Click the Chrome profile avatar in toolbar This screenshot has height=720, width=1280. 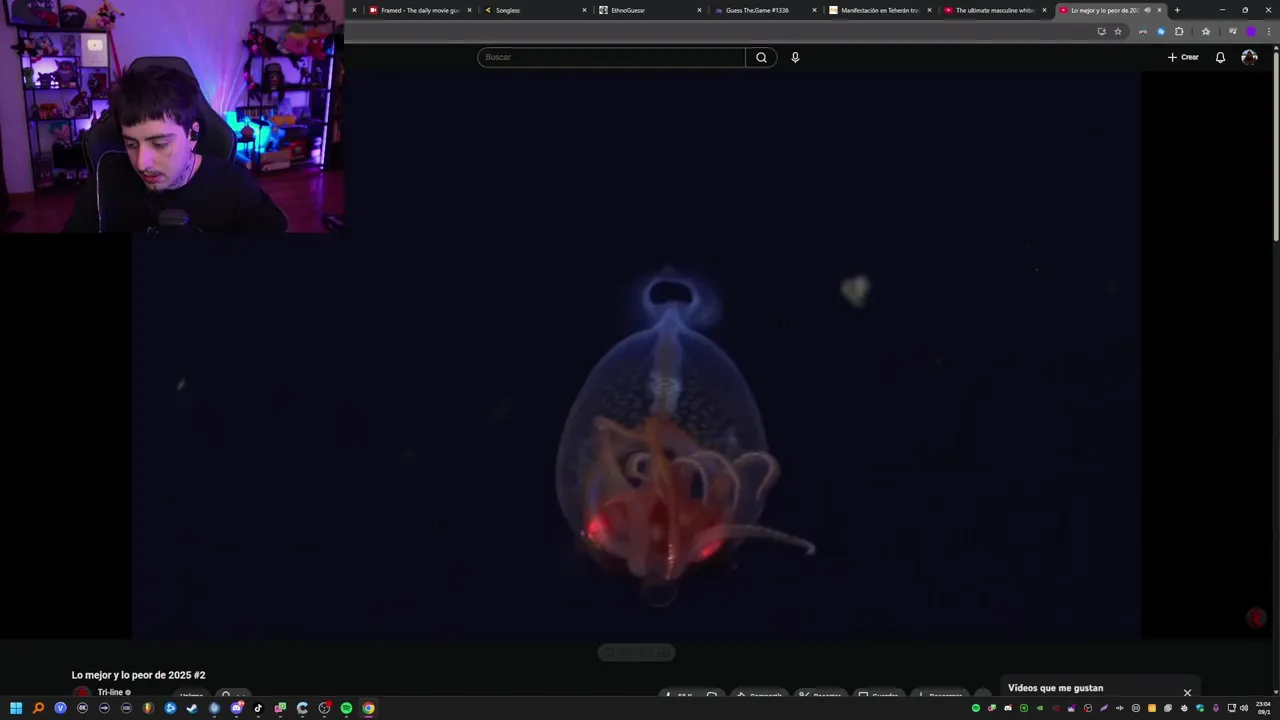tap(1251, 31)
